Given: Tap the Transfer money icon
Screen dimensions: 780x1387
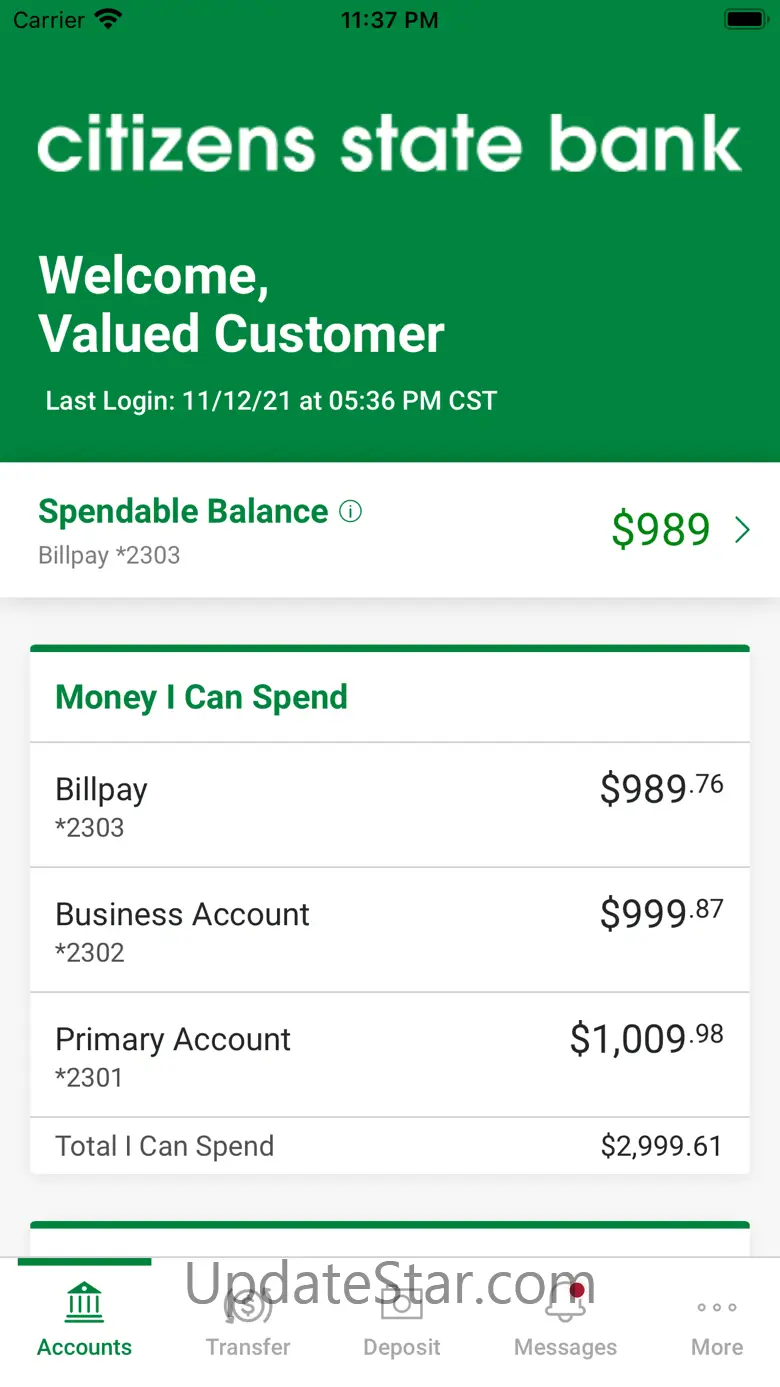Looking at the screenshot, I should [248, 1303].
